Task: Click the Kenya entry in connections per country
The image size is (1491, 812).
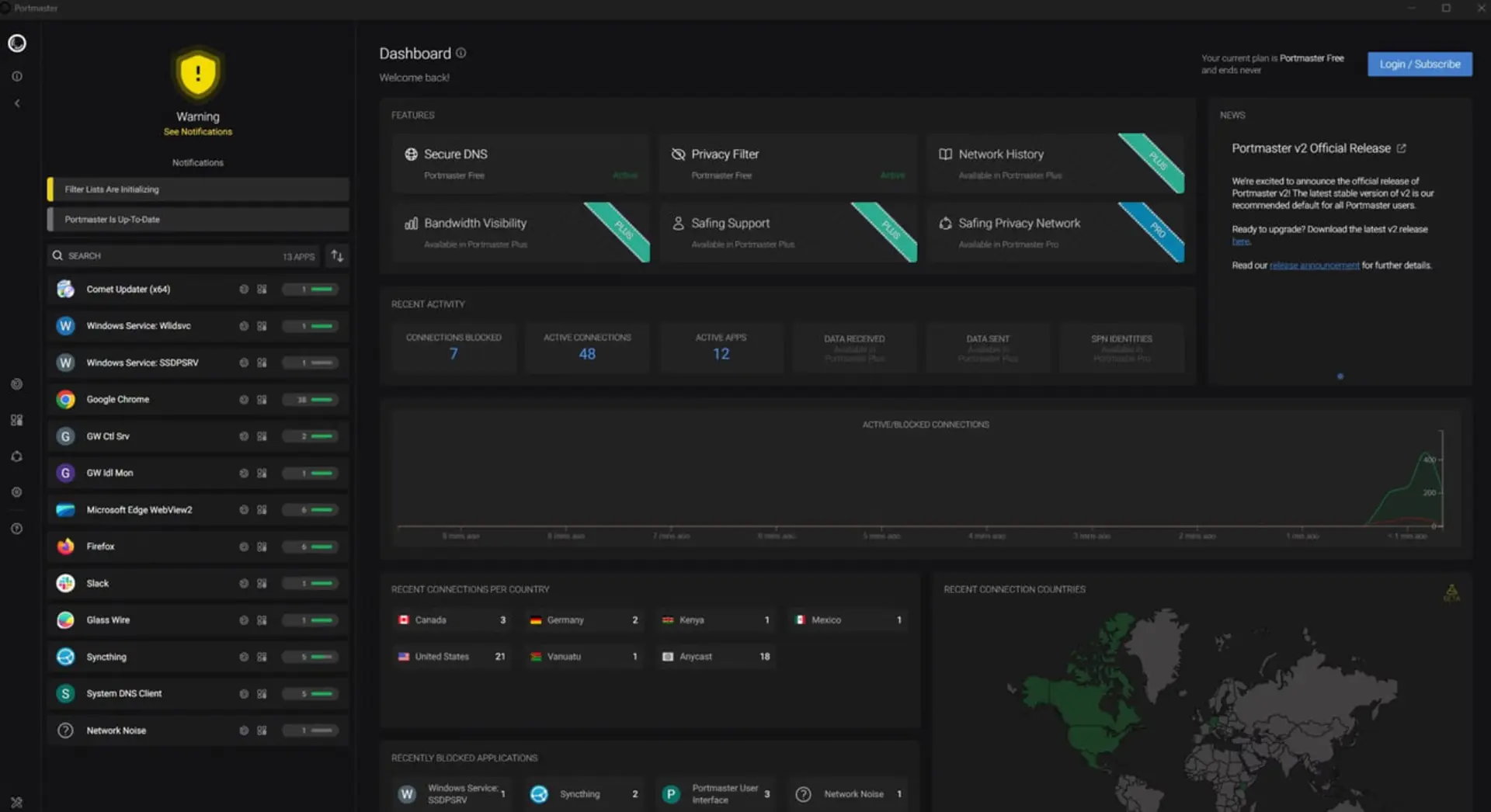Action: tap(716, 620)
